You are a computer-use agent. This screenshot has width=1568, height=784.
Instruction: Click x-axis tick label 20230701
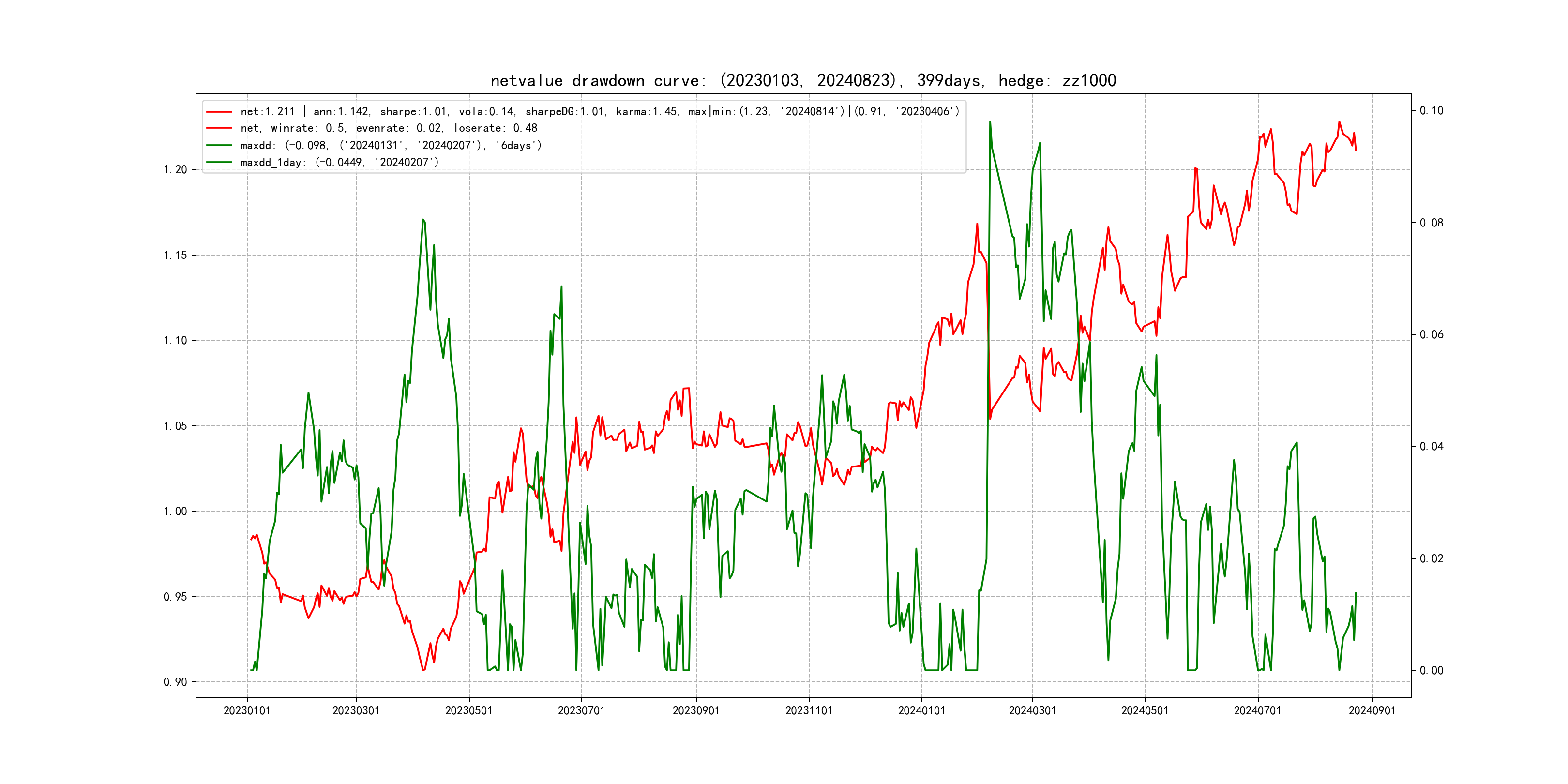tap(581, 711)
